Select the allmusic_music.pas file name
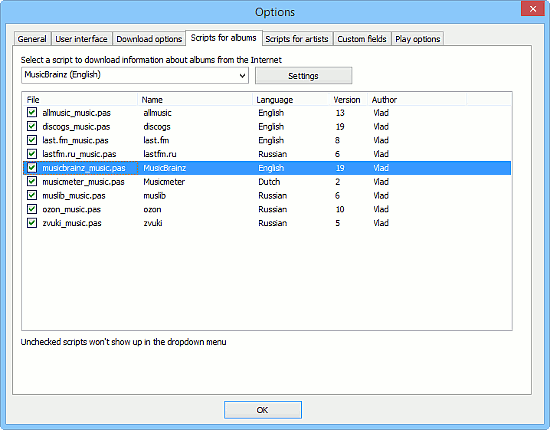Image resolution: width=550 pixels, height=430 pixels. point(76,113)
